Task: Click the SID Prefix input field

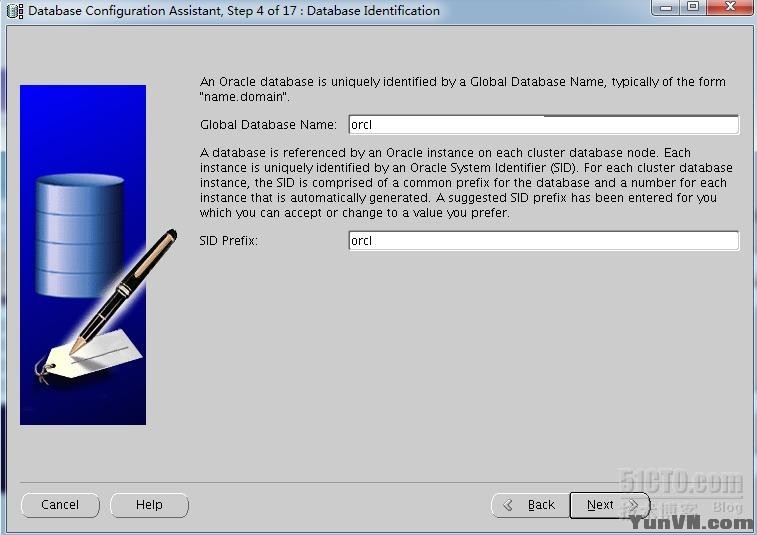Action: [544, 240]
